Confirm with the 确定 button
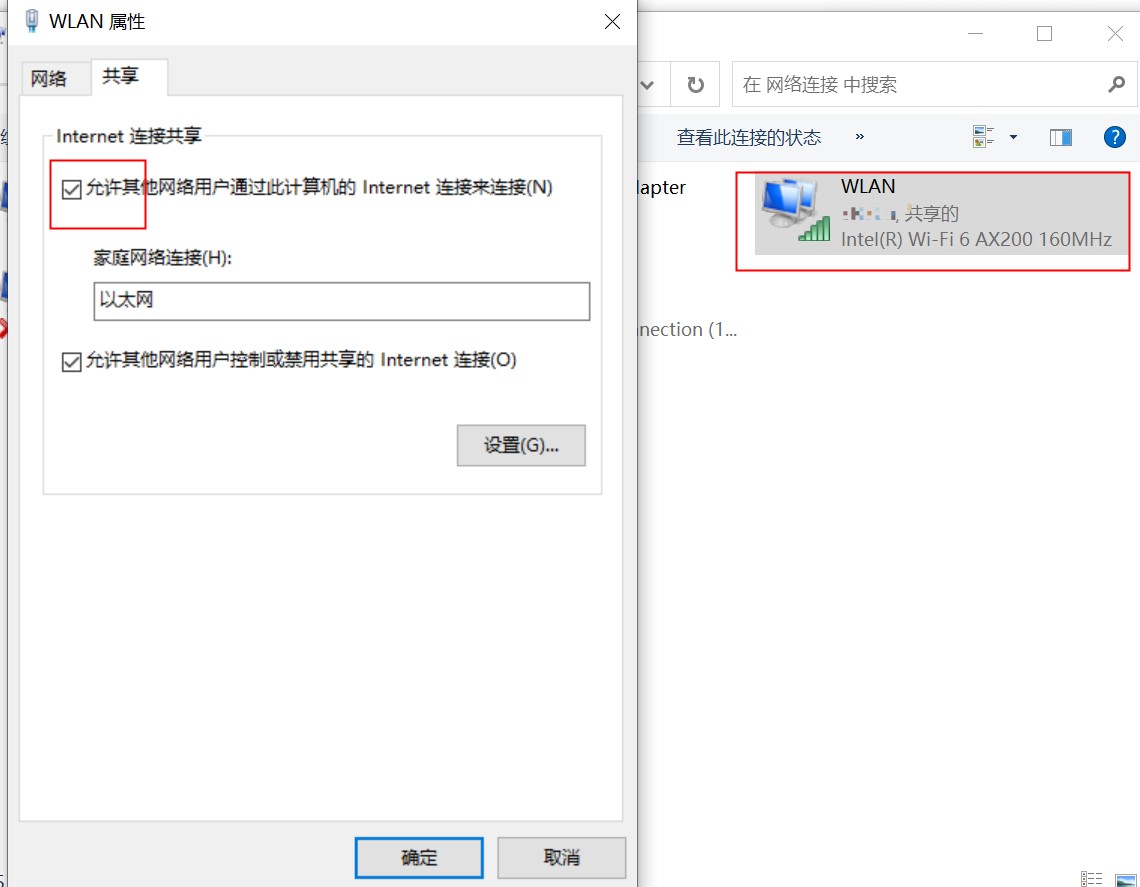 click(x=419, y=857)
